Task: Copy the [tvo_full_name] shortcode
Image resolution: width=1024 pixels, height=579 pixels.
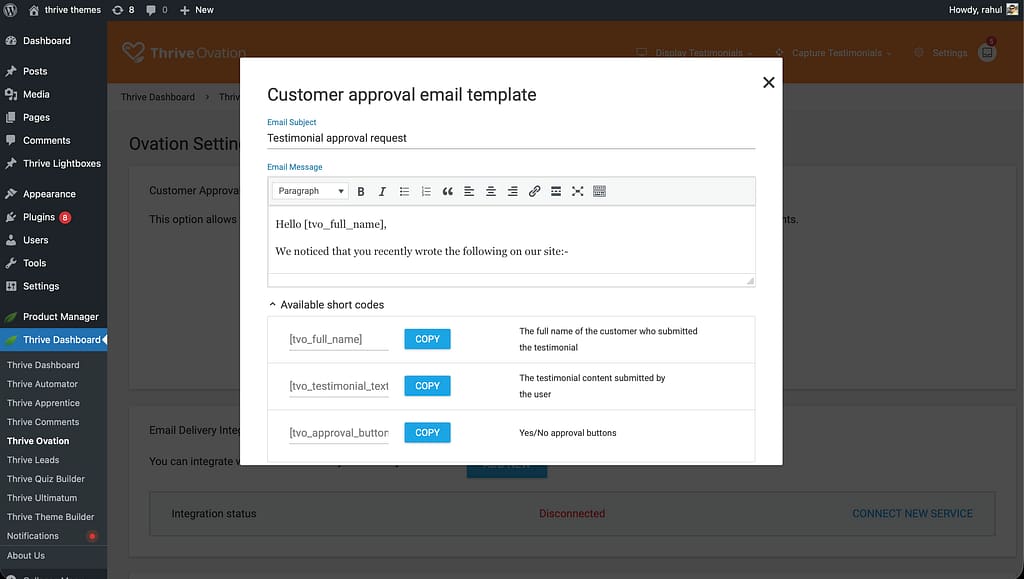Action: [x=427, y=339]
